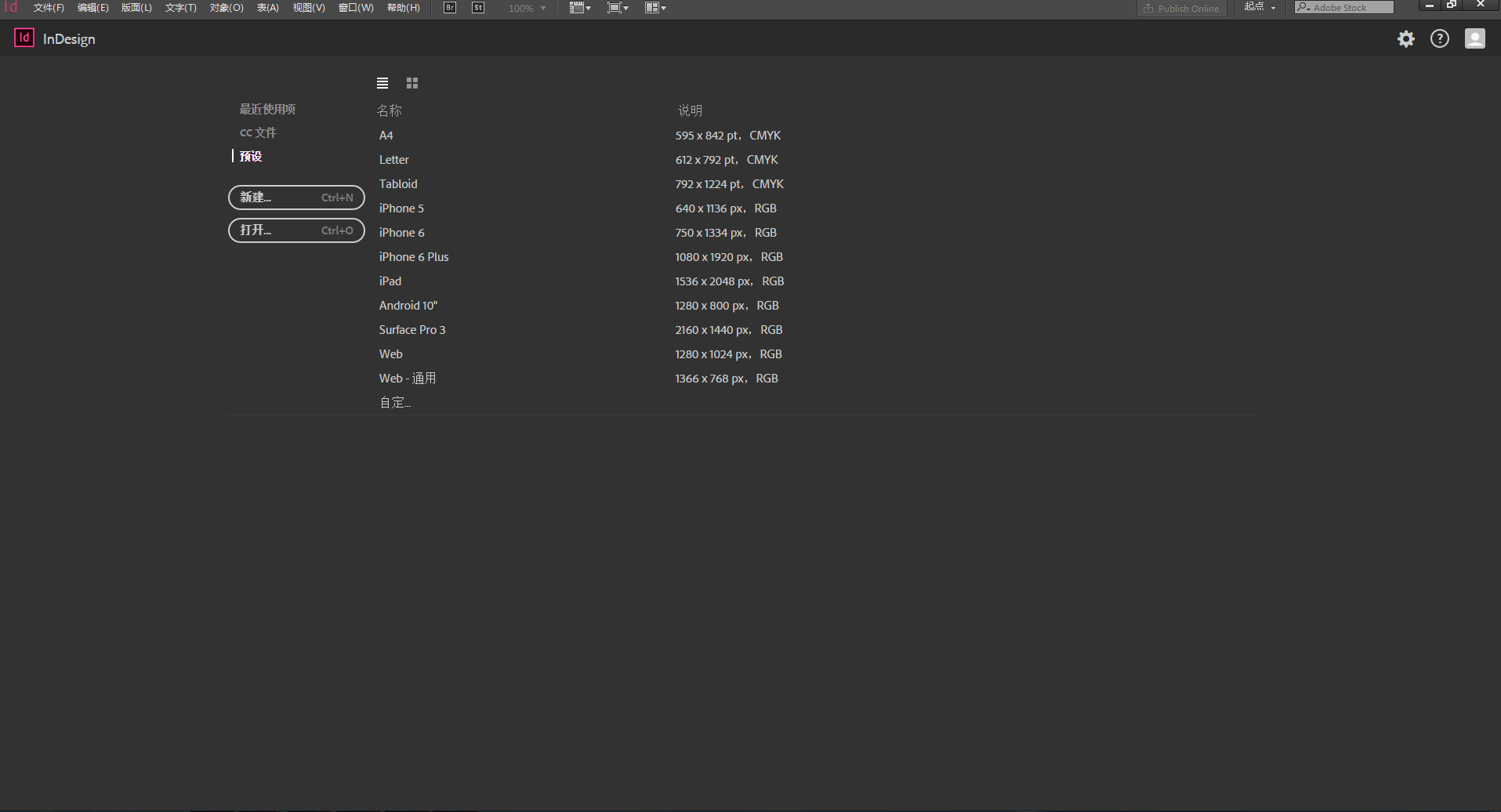
Task: Open the 帮助(H) menu
Action: [404, 8]
